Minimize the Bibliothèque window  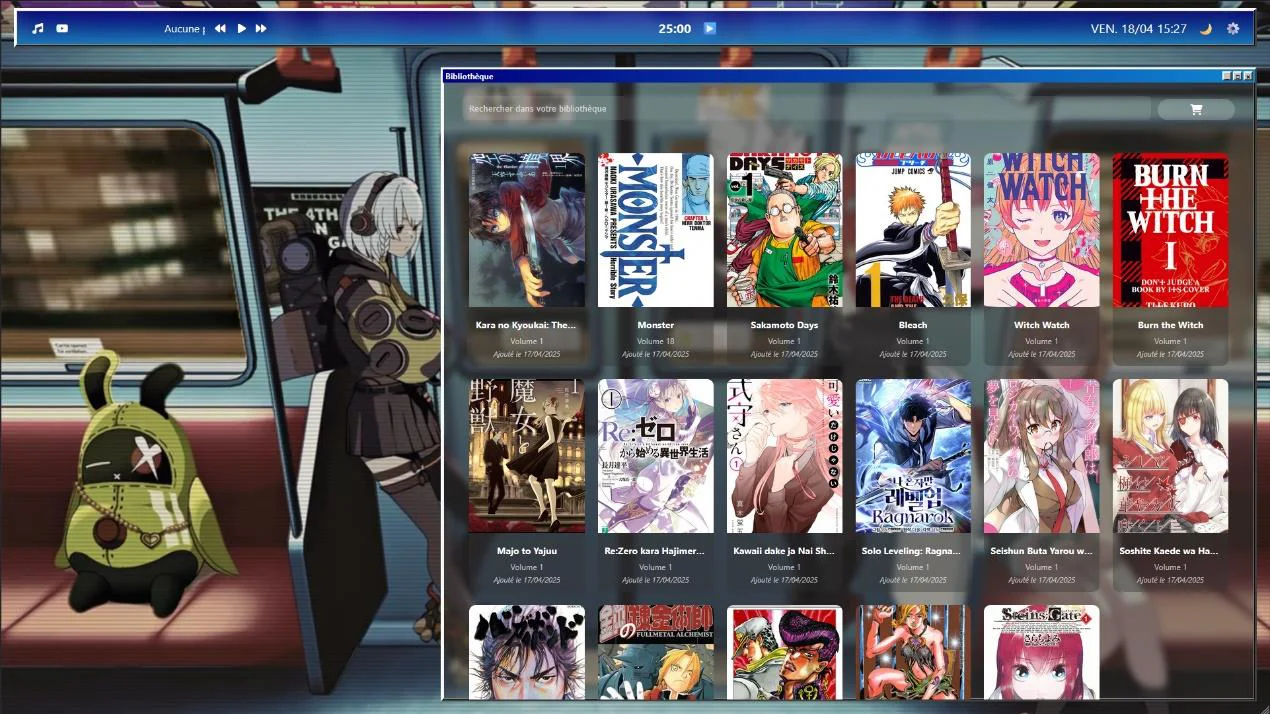click(x=1227, y=76)
